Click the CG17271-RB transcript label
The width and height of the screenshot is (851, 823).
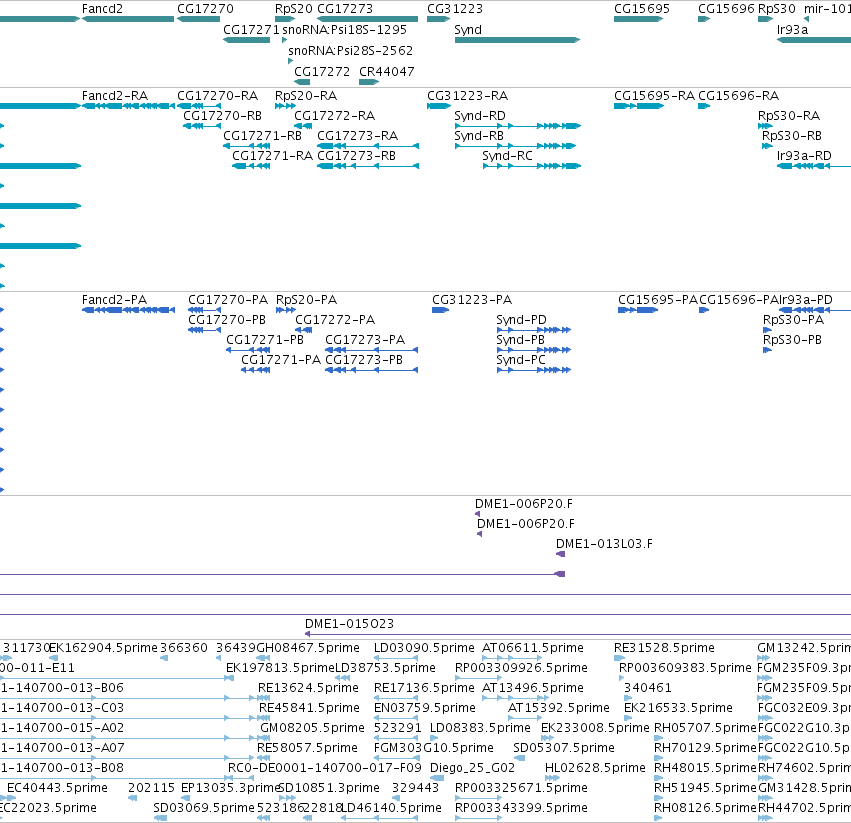(263, 136)
